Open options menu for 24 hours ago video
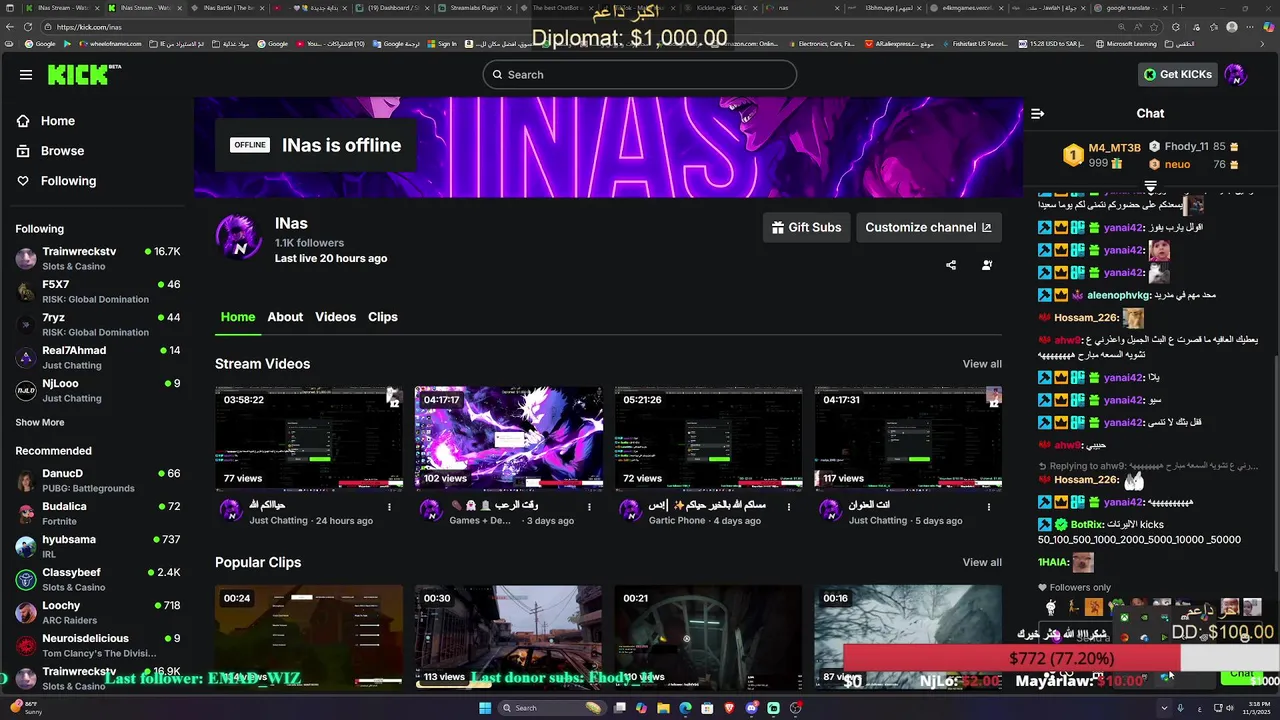Image resolution: width=1280 pixels, height=720 pixels. coord(389,507)
